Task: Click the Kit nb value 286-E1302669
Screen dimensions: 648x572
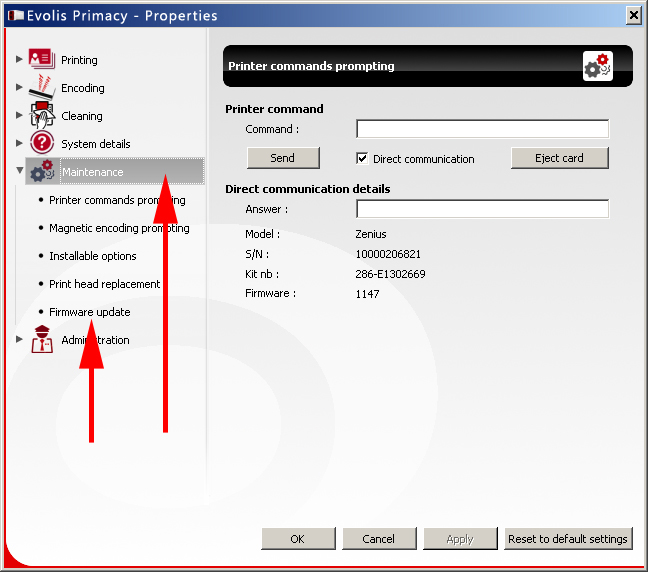Action: click(x=391, y=274)
